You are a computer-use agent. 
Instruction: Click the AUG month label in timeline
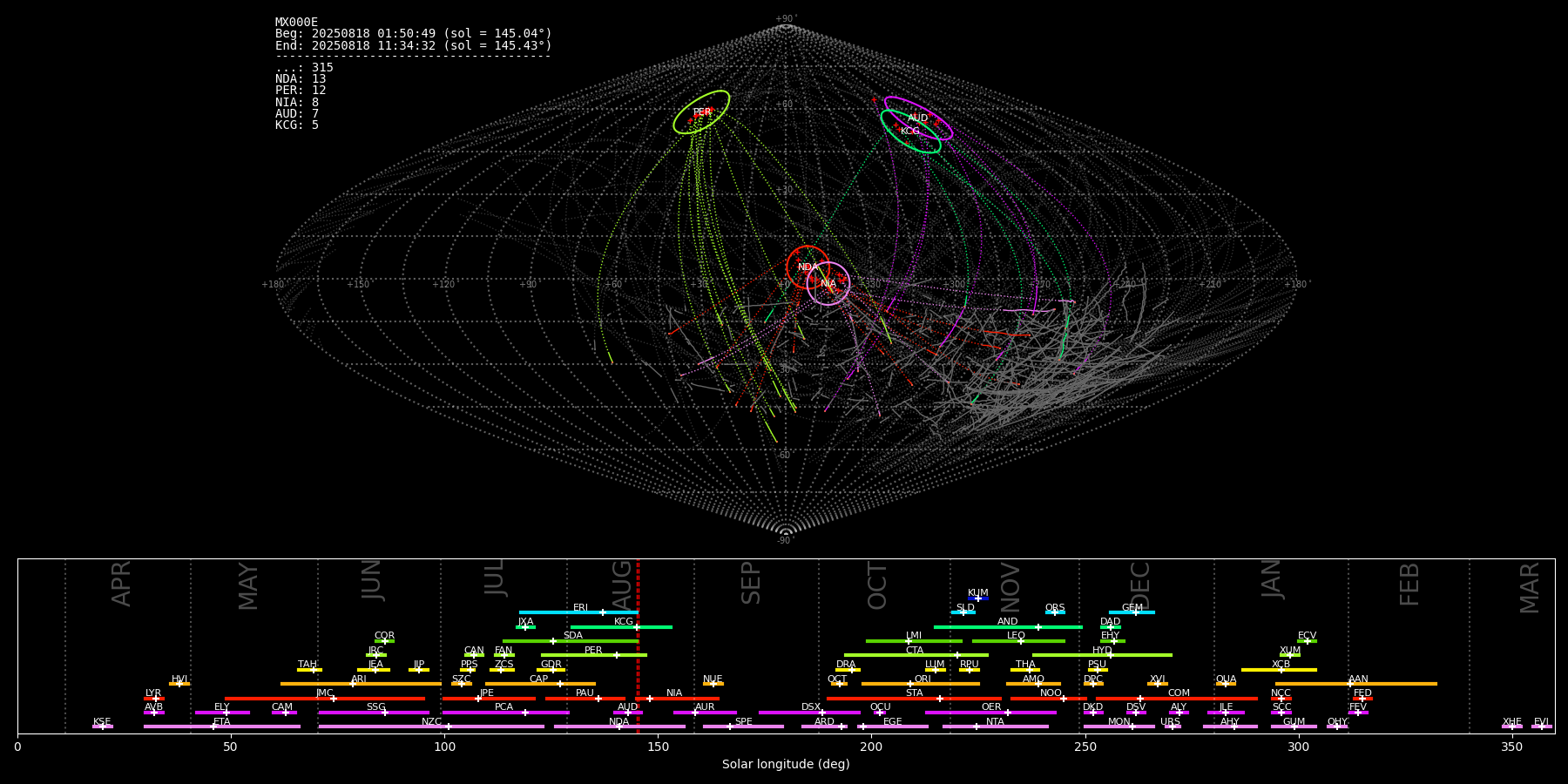[x=622, y=585]
